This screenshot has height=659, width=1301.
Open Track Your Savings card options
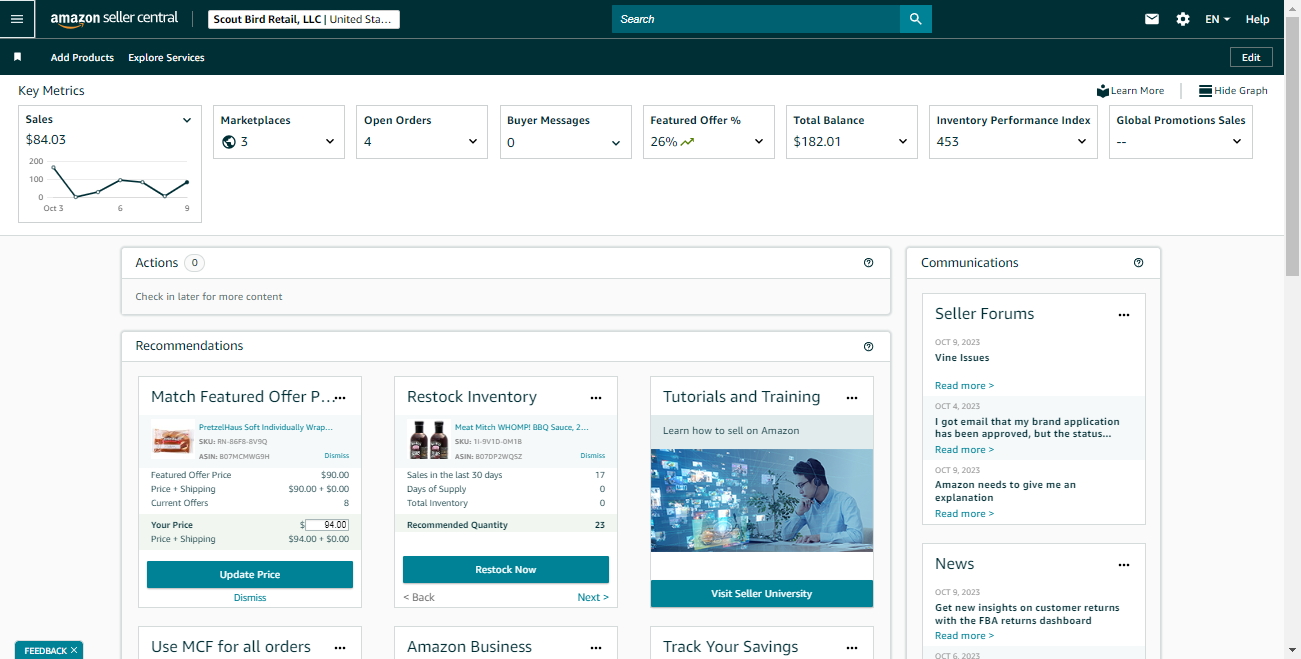click(852, 648)
